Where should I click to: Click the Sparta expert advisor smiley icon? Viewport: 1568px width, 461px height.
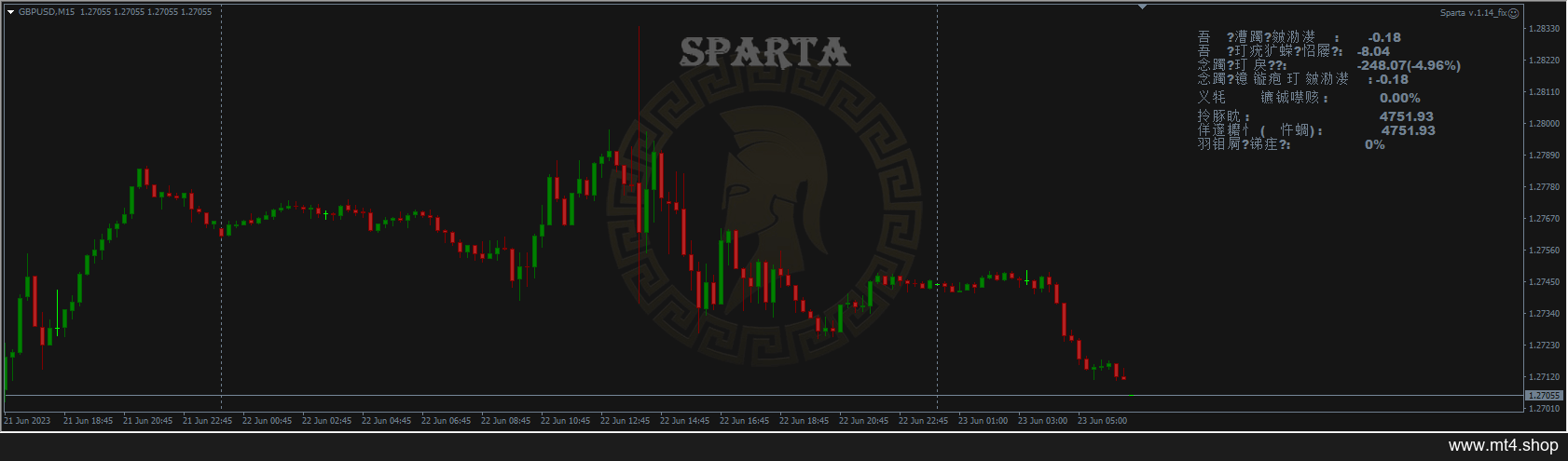click(x=1514, y=13)
